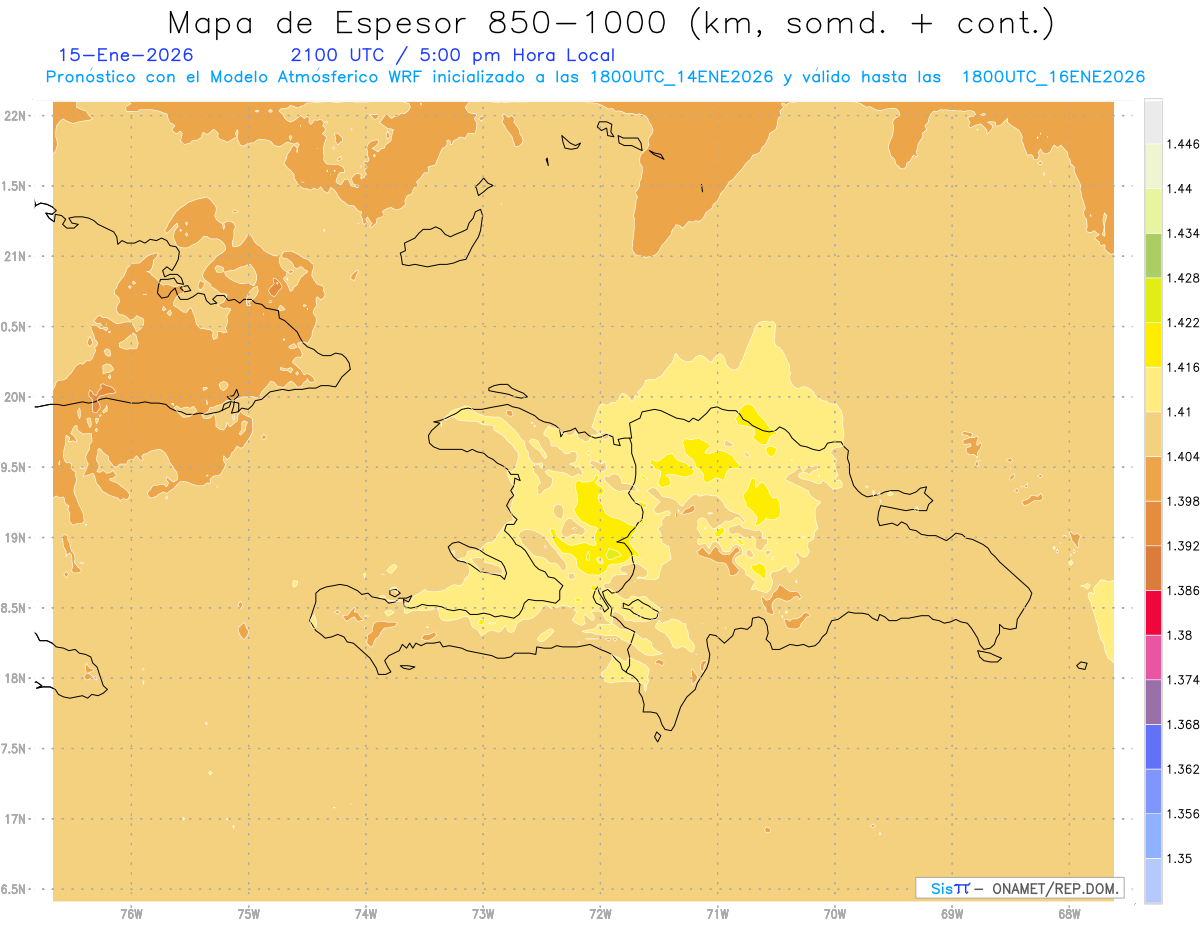Click the pale yellow 1.41–1.416 legend swatch

(x=1153, y=389)
